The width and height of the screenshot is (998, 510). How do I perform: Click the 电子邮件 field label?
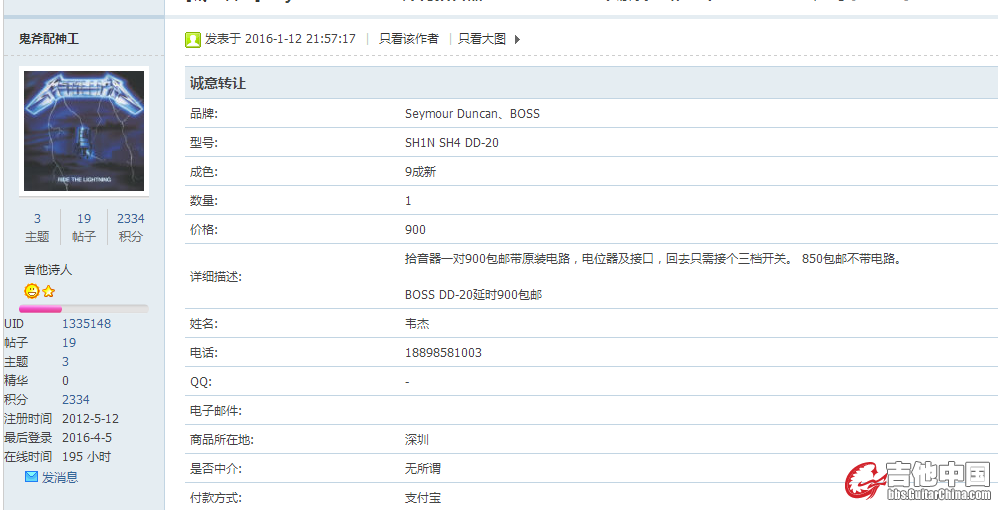point(216,411)
